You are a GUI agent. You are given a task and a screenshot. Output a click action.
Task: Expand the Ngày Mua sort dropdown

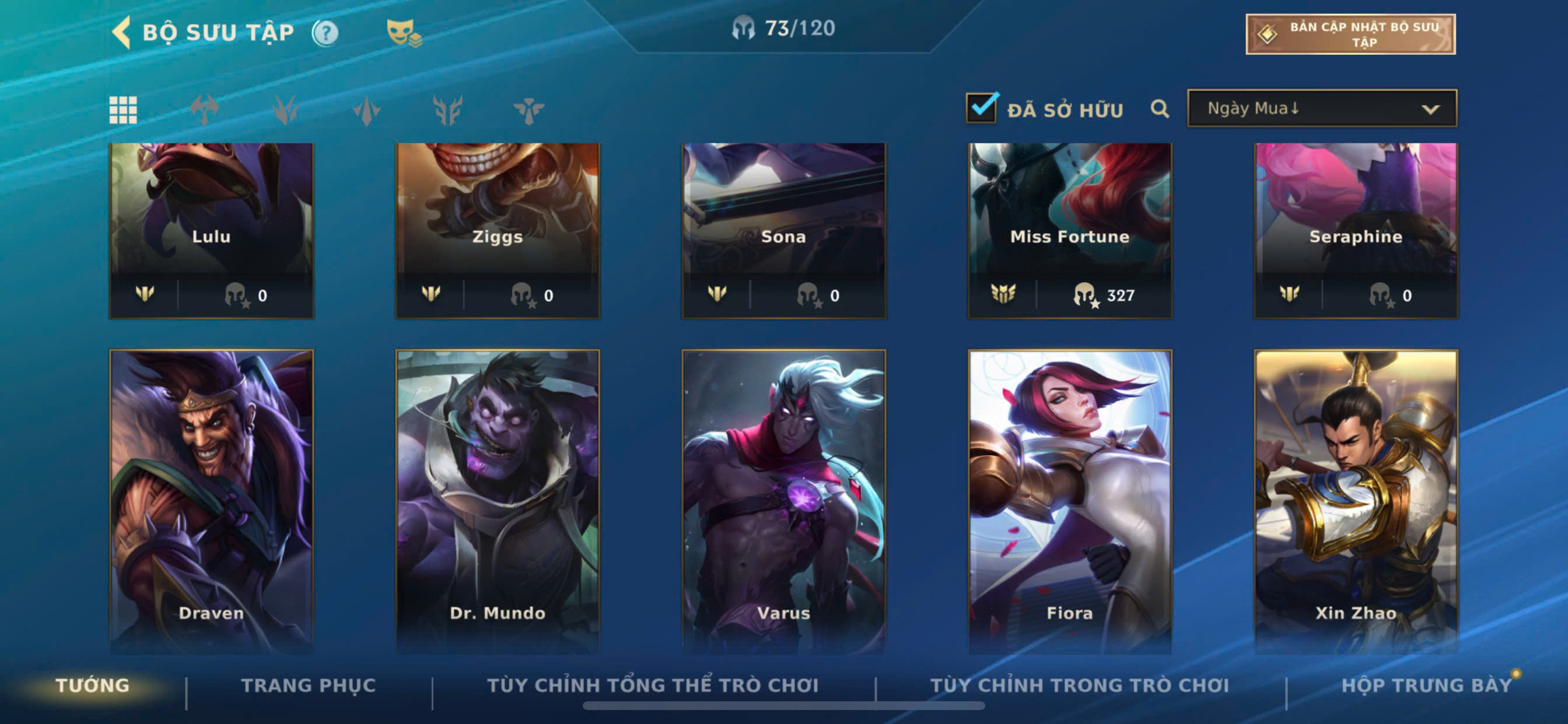click(1321, 108)
